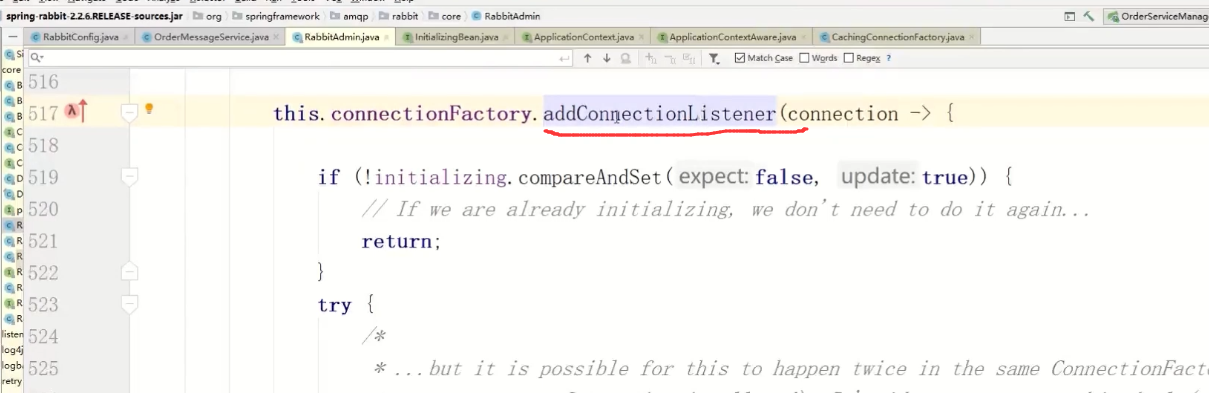
Task: Click the return statement on line 521
Action: pyautogui.click(x=401, y=241)
